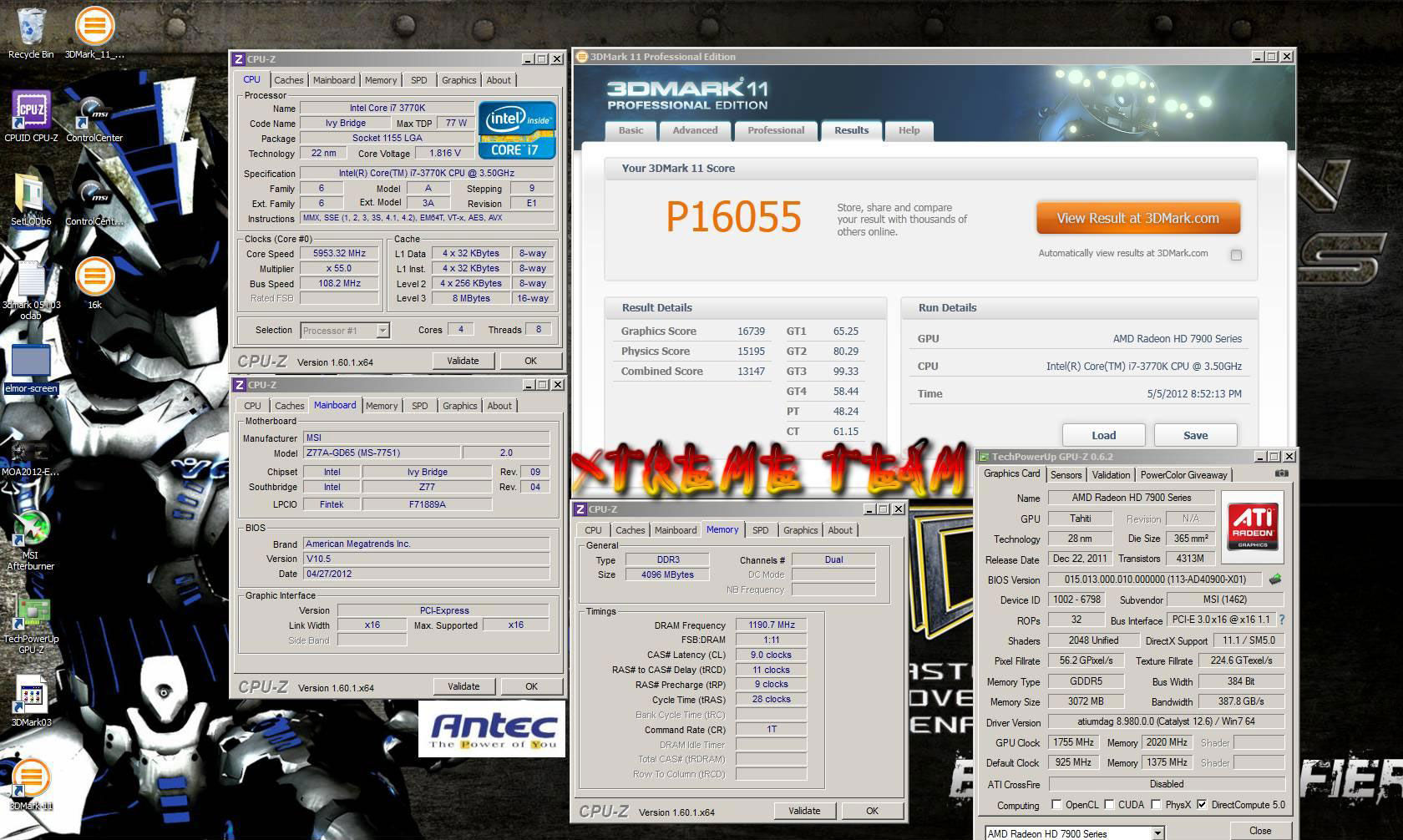Image resolution: width=1403 pixels, height=840 pixels.
Task: Open the AMD Radeon HD 7900 Series dropdown
Action: (x=1157, y=833)
